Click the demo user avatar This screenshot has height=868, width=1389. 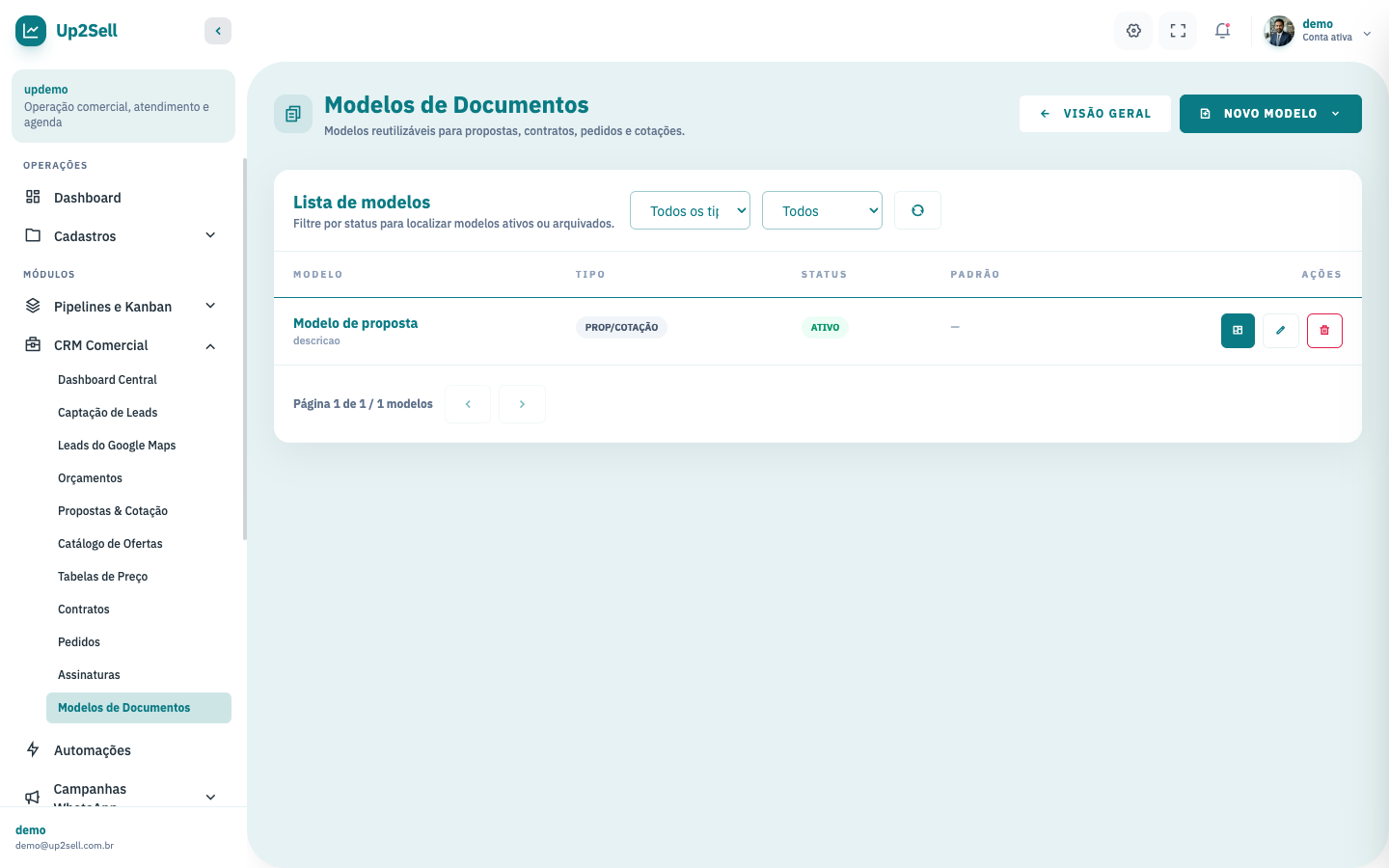(1279, 31)
